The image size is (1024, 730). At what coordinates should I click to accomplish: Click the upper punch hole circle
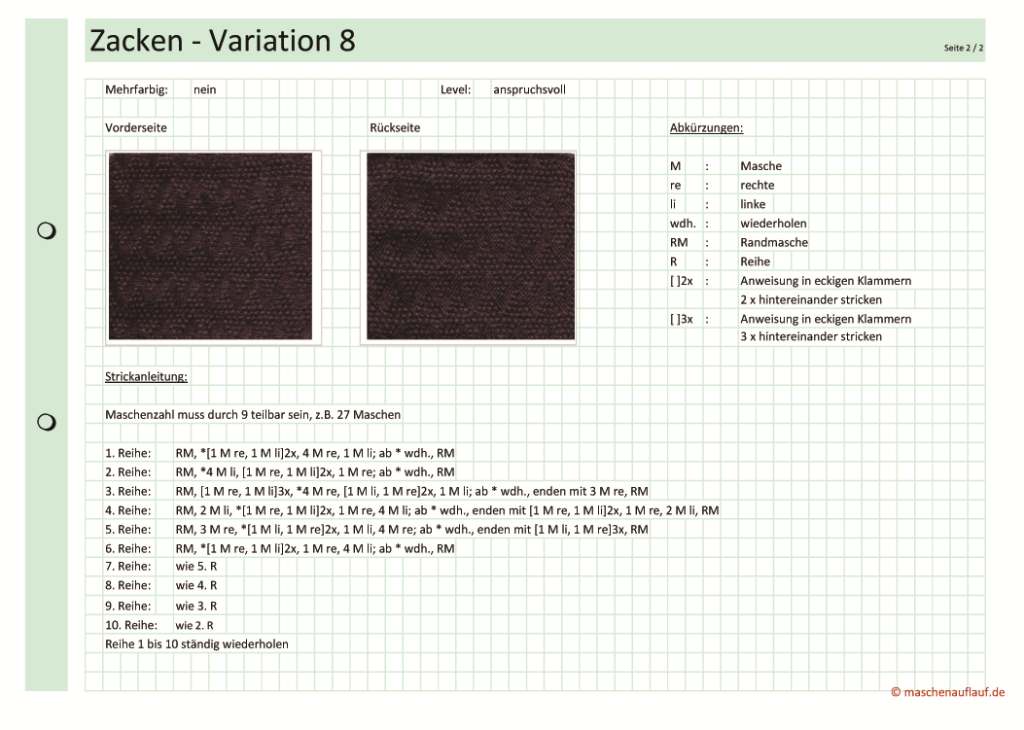(x=46, y=232)
